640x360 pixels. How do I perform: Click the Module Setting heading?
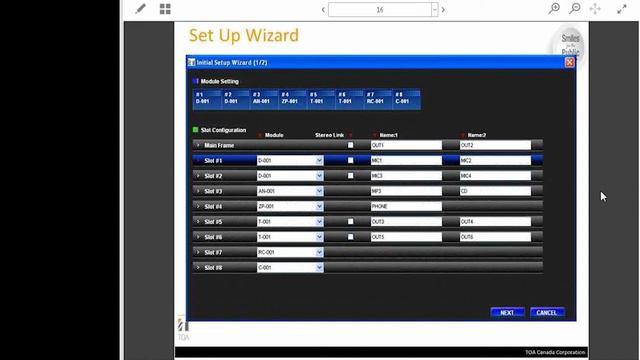(x=220, y=81)
